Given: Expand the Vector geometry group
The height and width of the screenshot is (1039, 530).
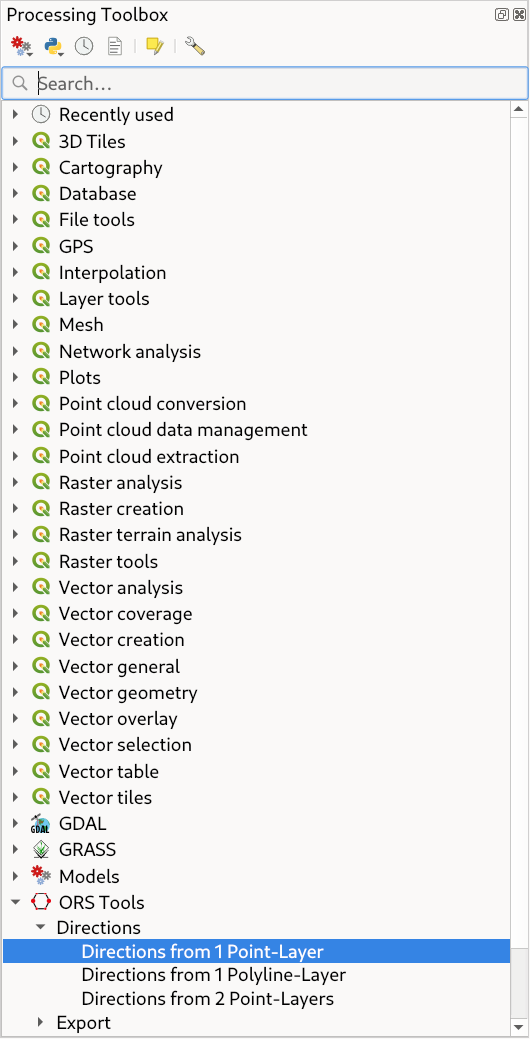Looking at the screenshot, I should [x=16, y=693].
